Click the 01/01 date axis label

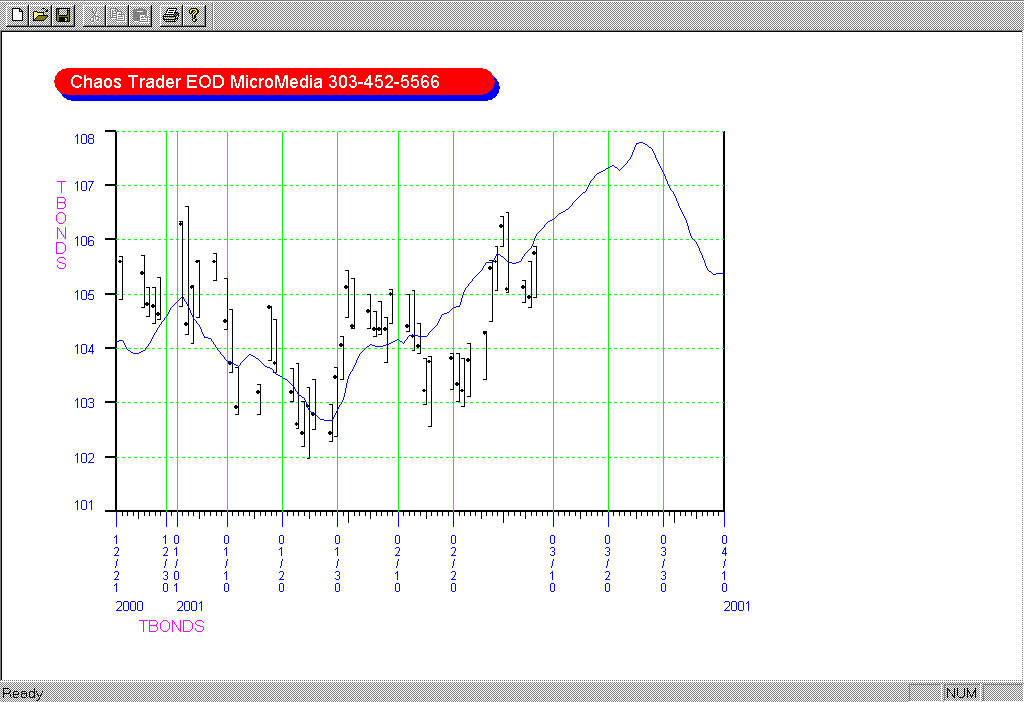176,564
